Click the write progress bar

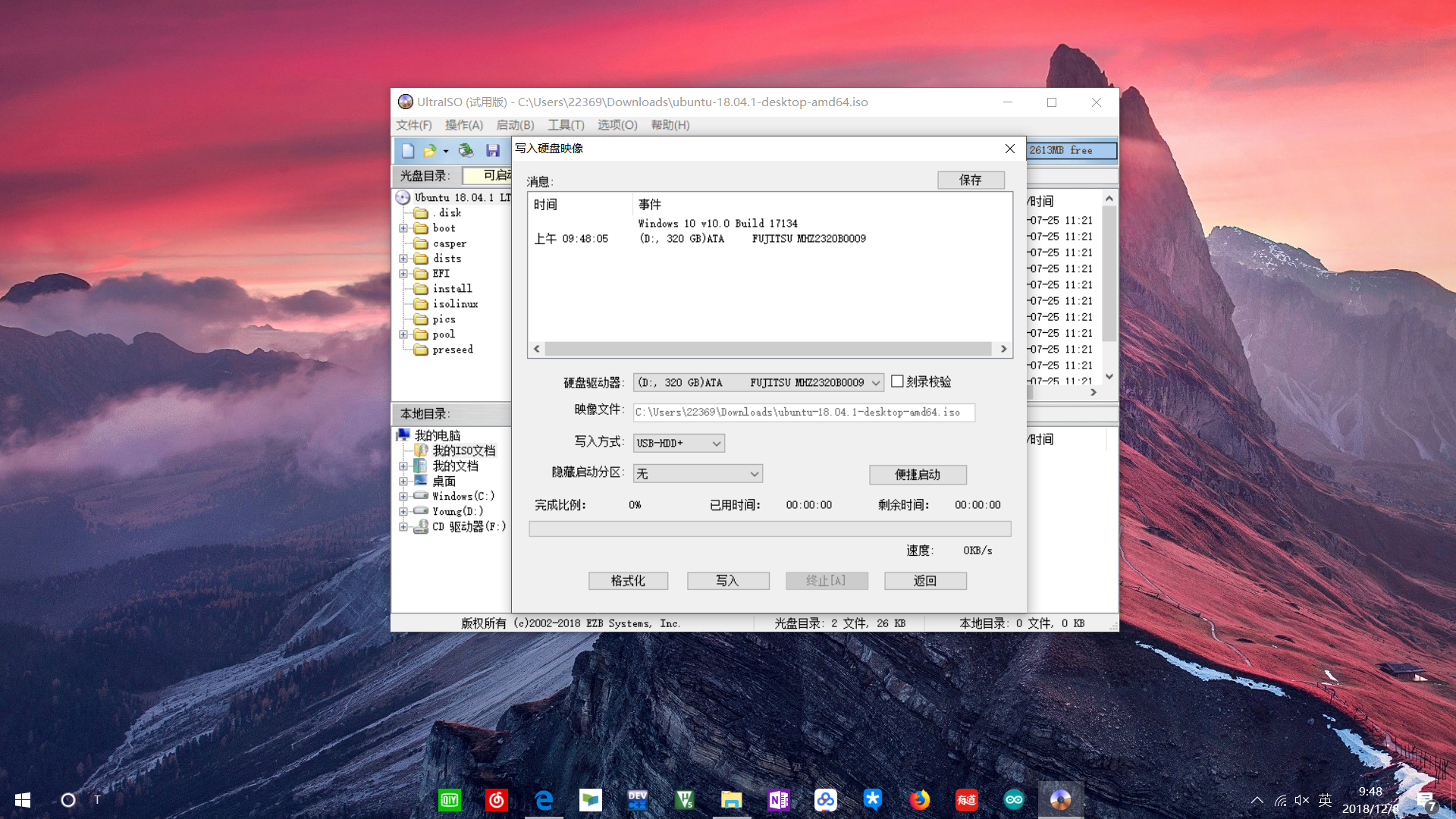(770, 529)
